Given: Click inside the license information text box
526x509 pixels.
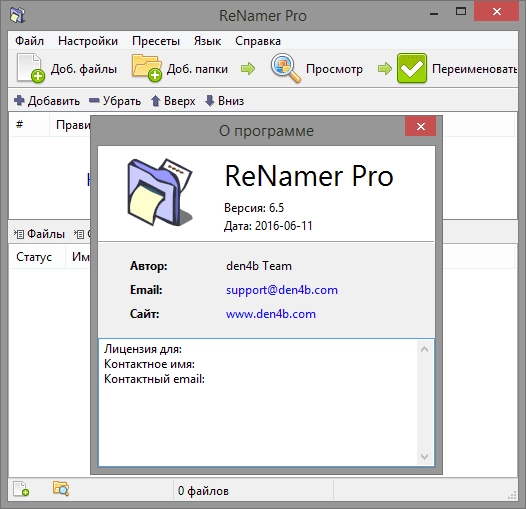Looking at the screenshot, I should (x=258, y=402).
